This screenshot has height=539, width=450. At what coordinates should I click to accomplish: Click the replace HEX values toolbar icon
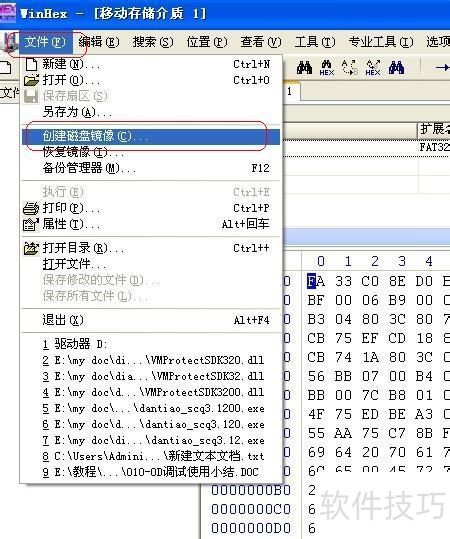point(373,68)
